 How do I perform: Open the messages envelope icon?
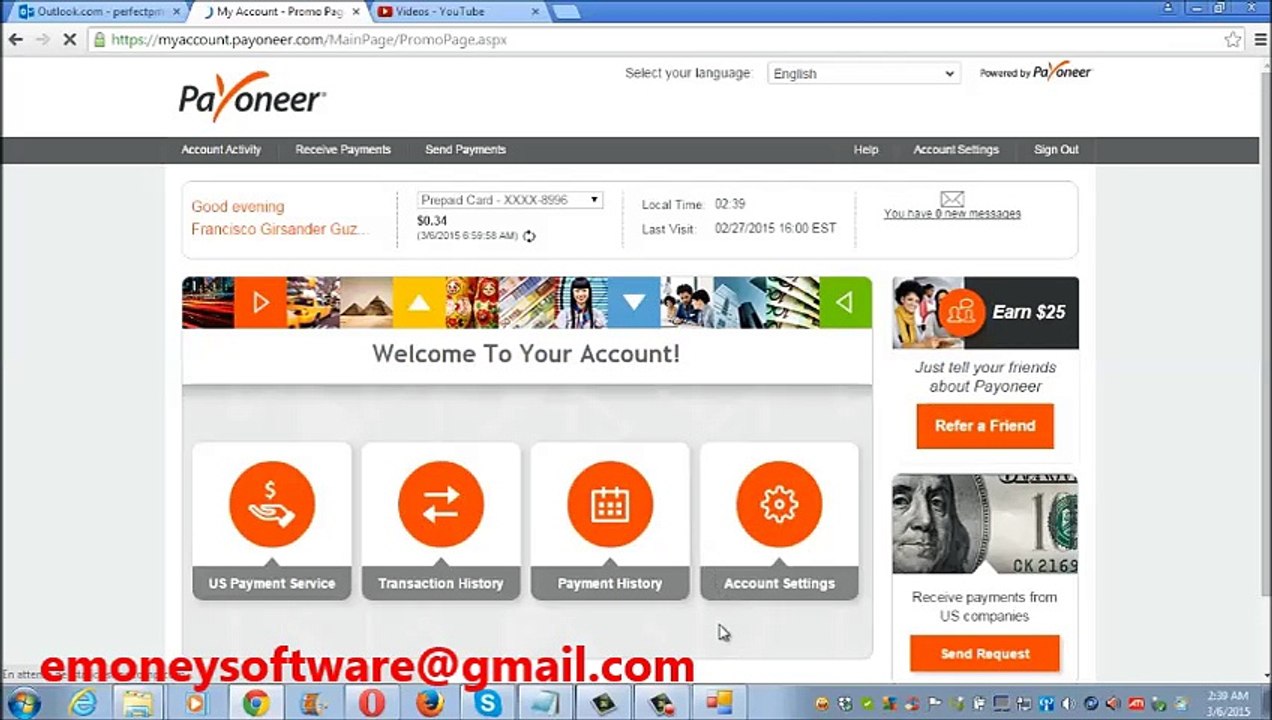click(x=952, y=199)
